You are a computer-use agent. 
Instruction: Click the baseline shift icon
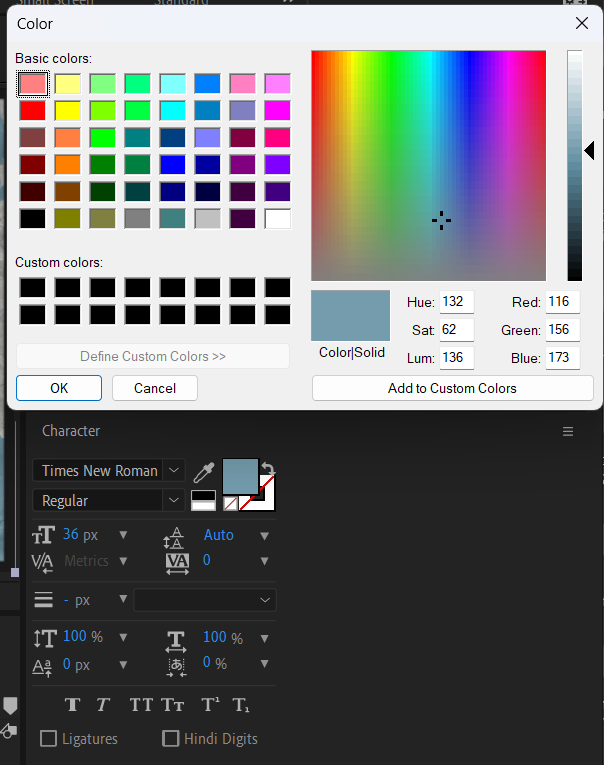42,667
